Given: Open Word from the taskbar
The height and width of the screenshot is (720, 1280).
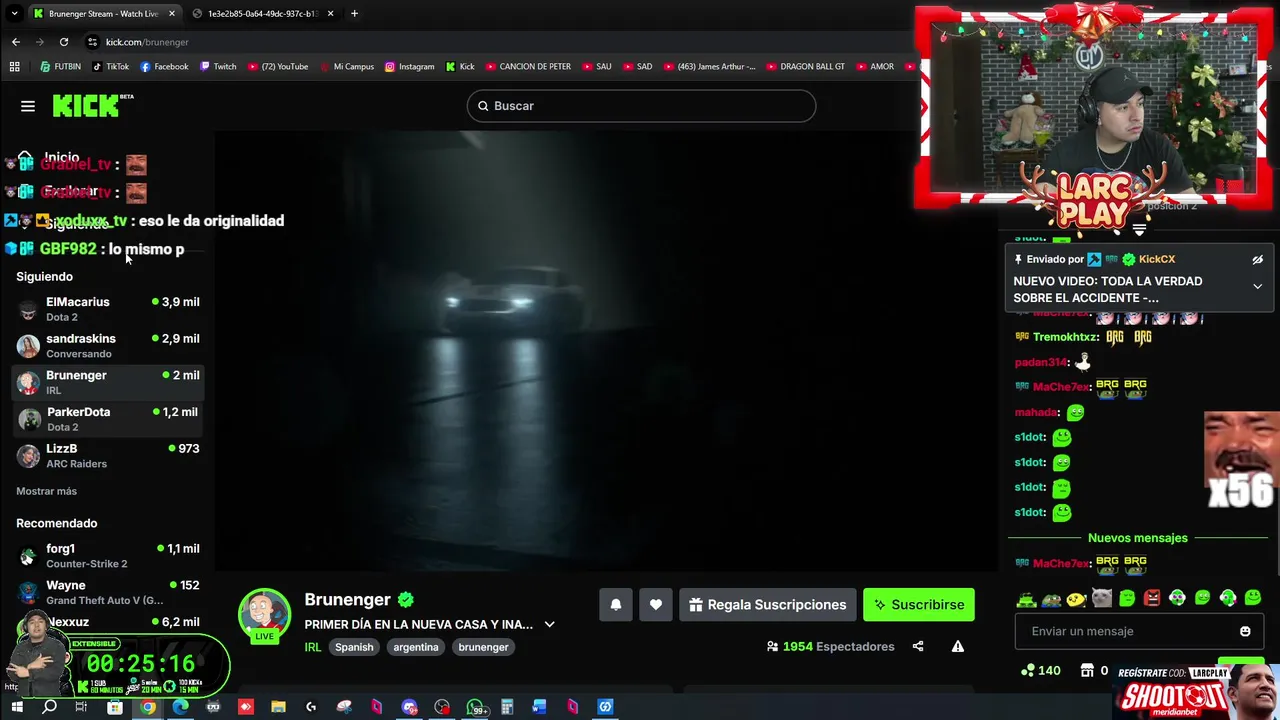Looking at the screenshot, I should point(540,707).
